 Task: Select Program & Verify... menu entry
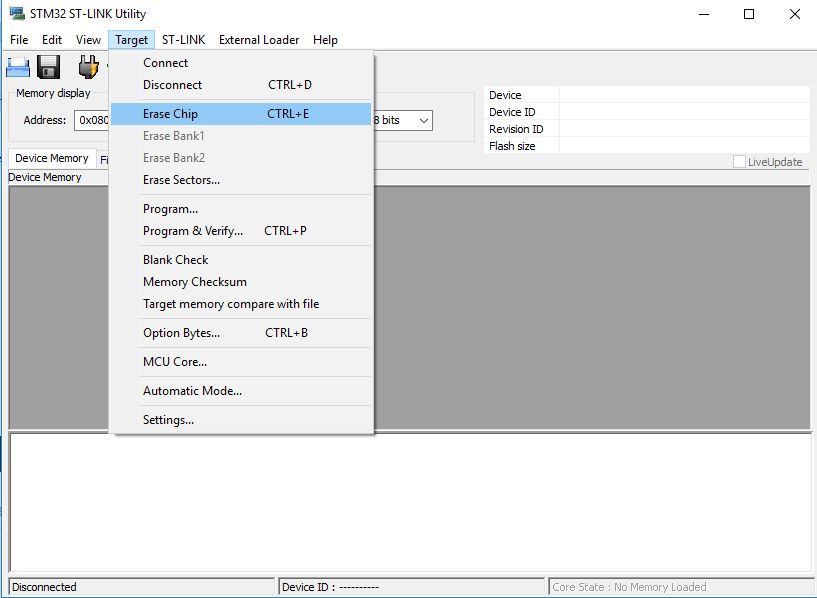(x=241, y=231)
